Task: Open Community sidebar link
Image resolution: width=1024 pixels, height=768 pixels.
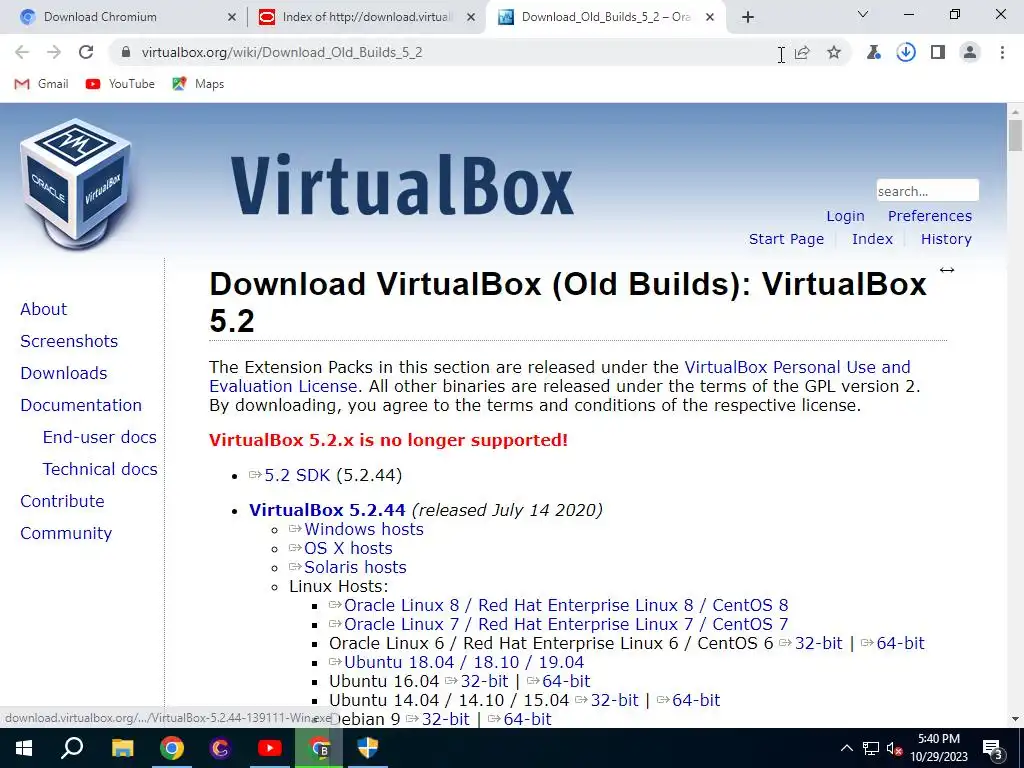Action: point(67,533)
